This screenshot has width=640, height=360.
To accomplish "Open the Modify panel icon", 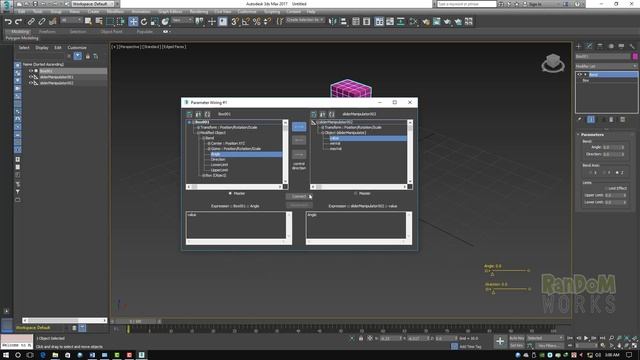I will click(x=589, y=46).
